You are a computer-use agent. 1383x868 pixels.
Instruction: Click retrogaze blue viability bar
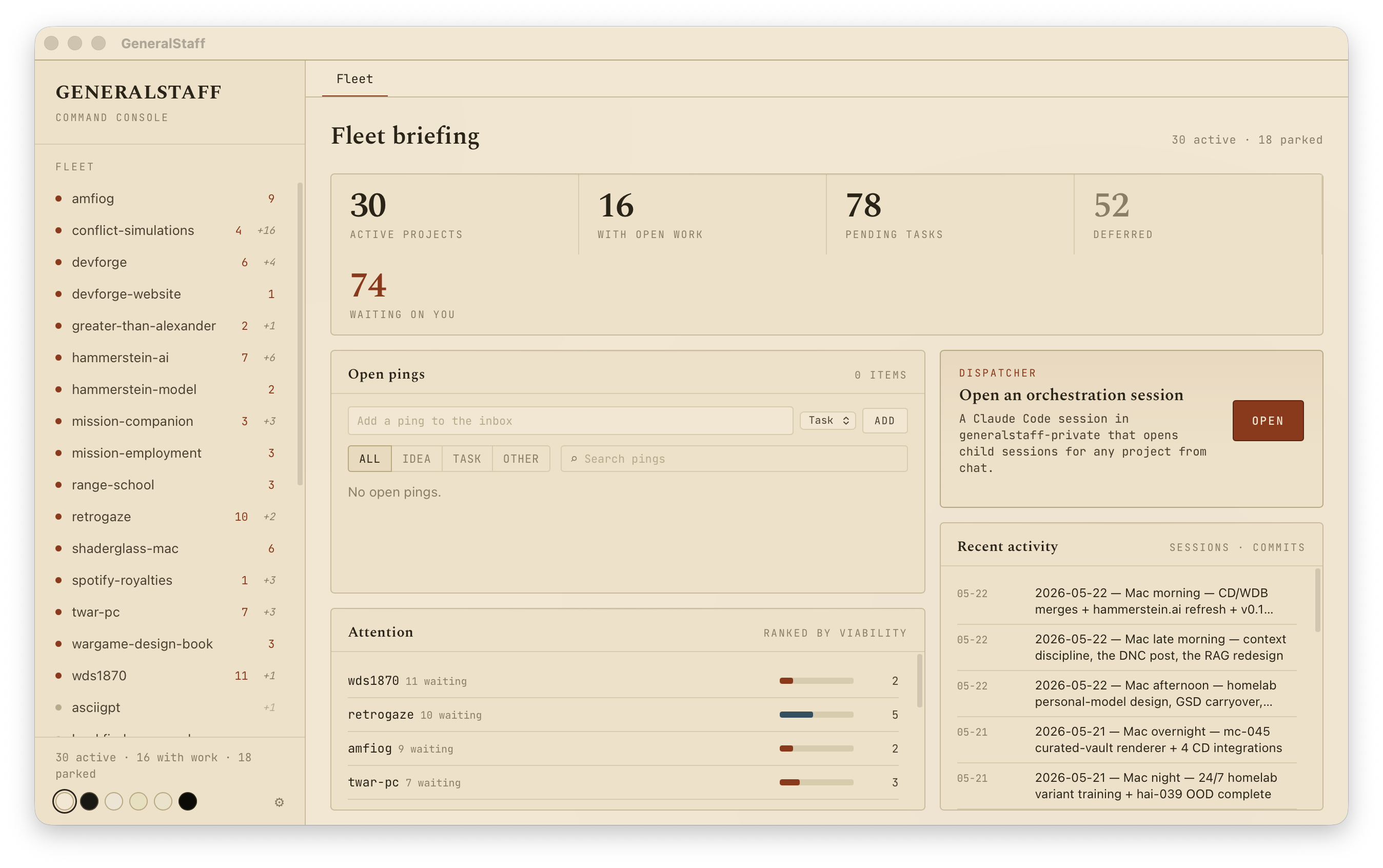(816, 715)
